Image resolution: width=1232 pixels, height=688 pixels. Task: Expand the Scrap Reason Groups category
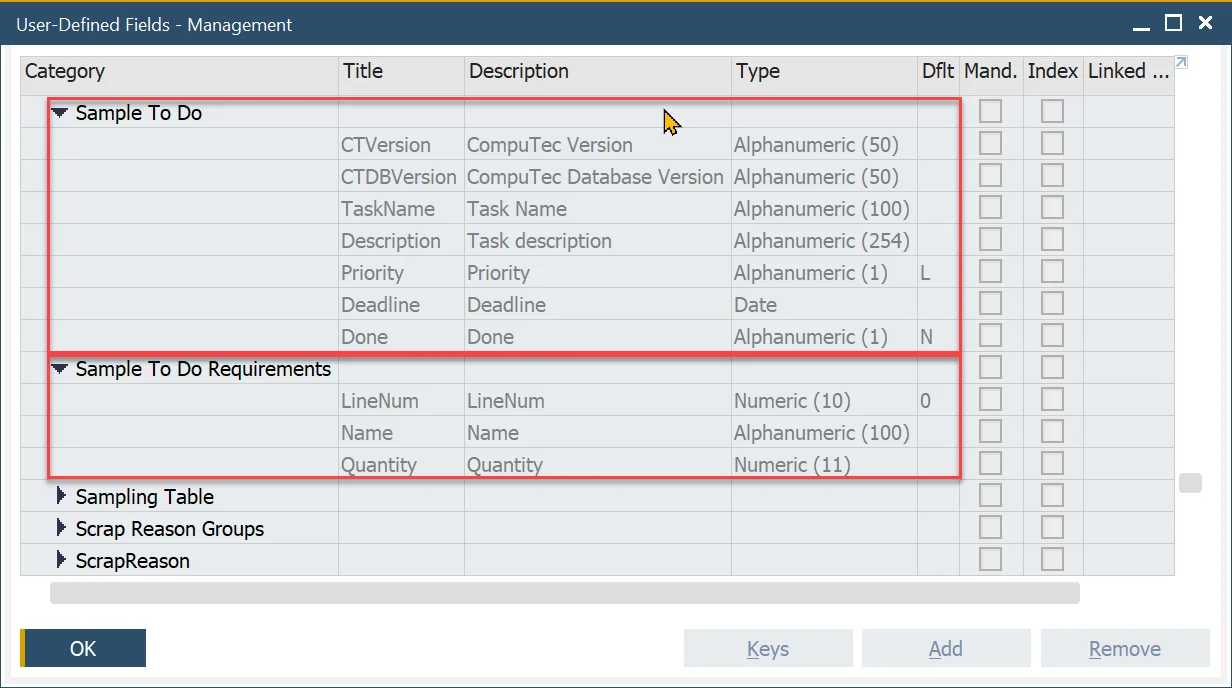pos(62,529)
